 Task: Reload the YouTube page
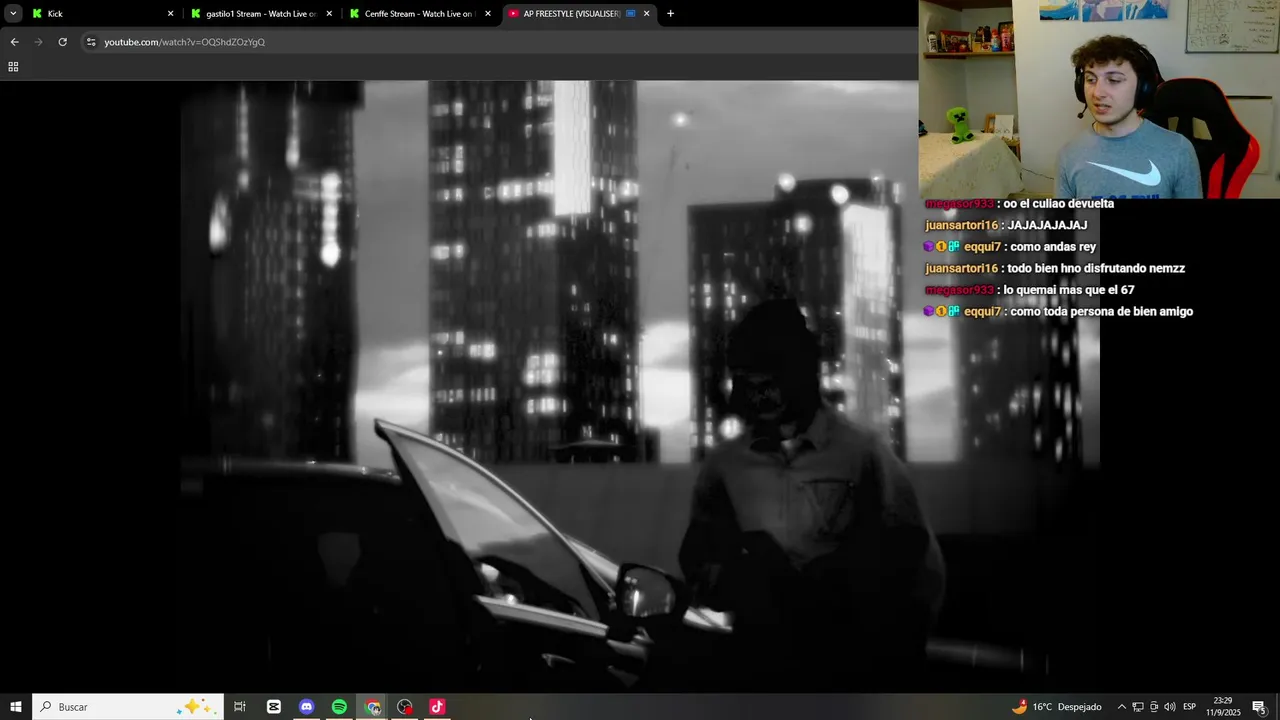pyautogui.click(x=62, y=42)
